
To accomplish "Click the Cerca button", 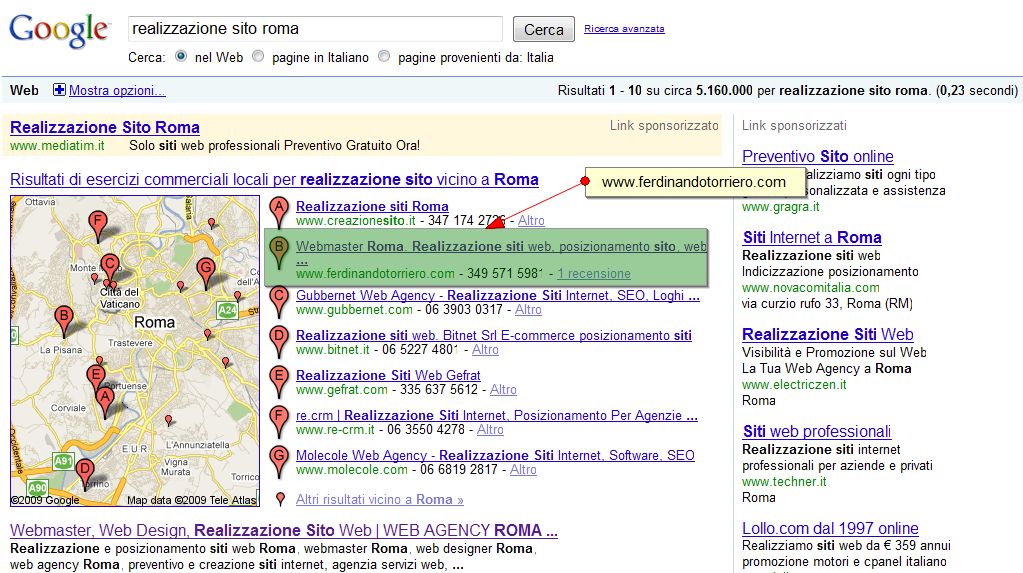I will point(543,29).
